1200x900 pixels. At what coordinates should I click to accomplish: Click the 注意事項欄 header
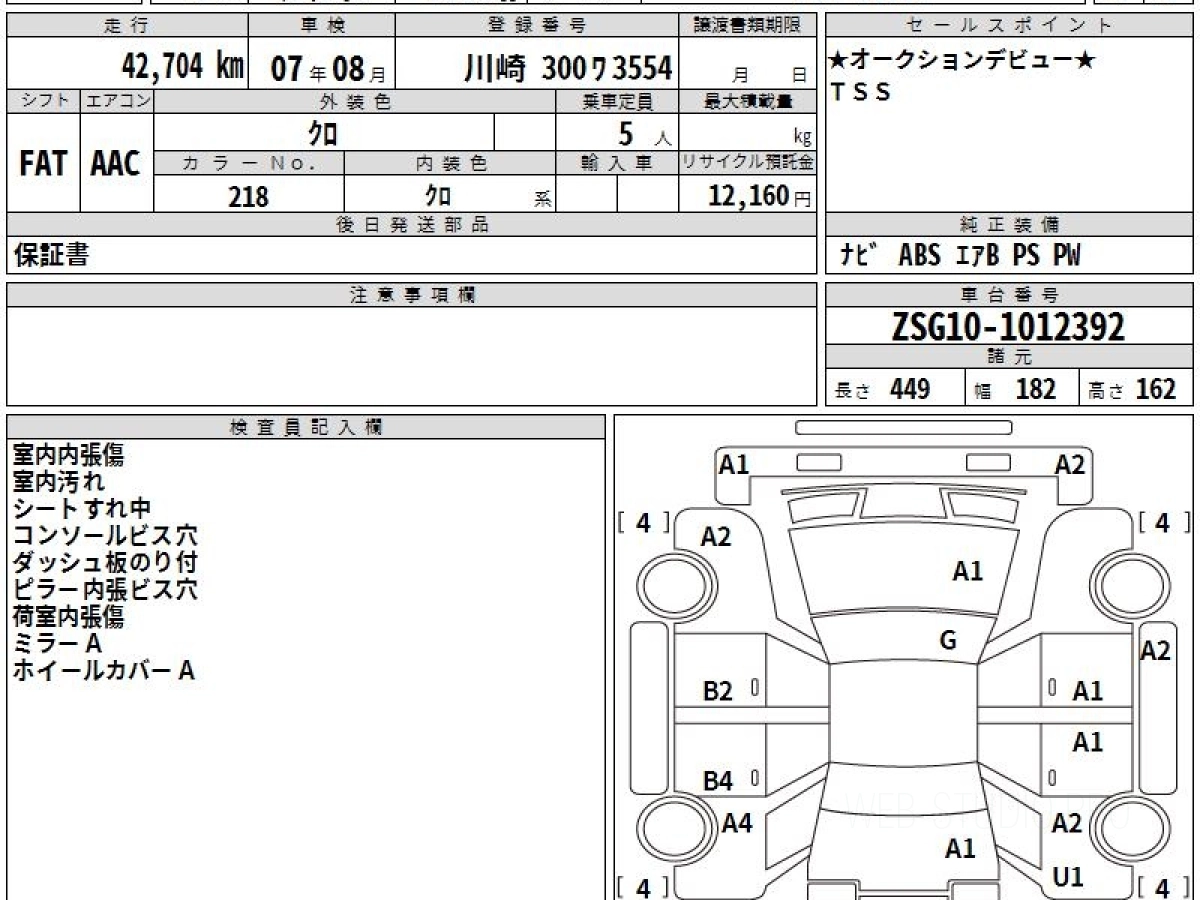coord(412,295)
